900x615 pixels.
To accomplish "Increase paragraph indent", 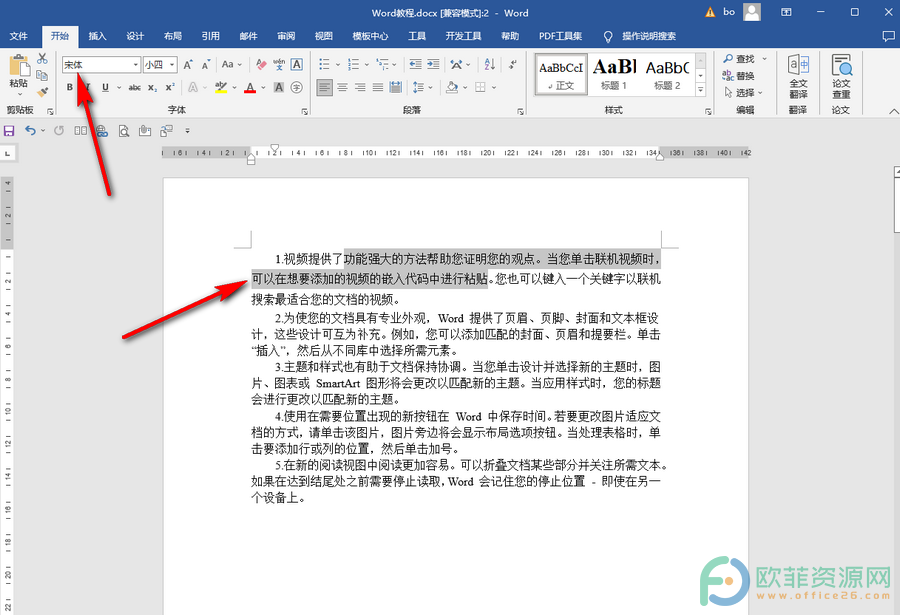I will click(x=433, y=64).
